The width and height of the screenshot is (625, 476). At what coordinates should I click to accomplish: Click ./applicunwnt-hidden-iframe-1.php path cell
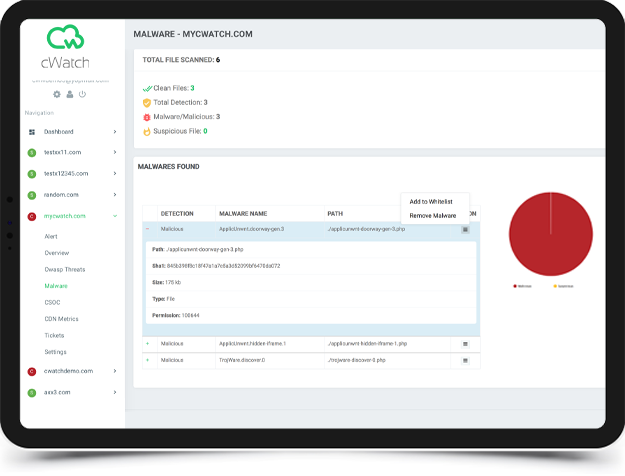367,343
